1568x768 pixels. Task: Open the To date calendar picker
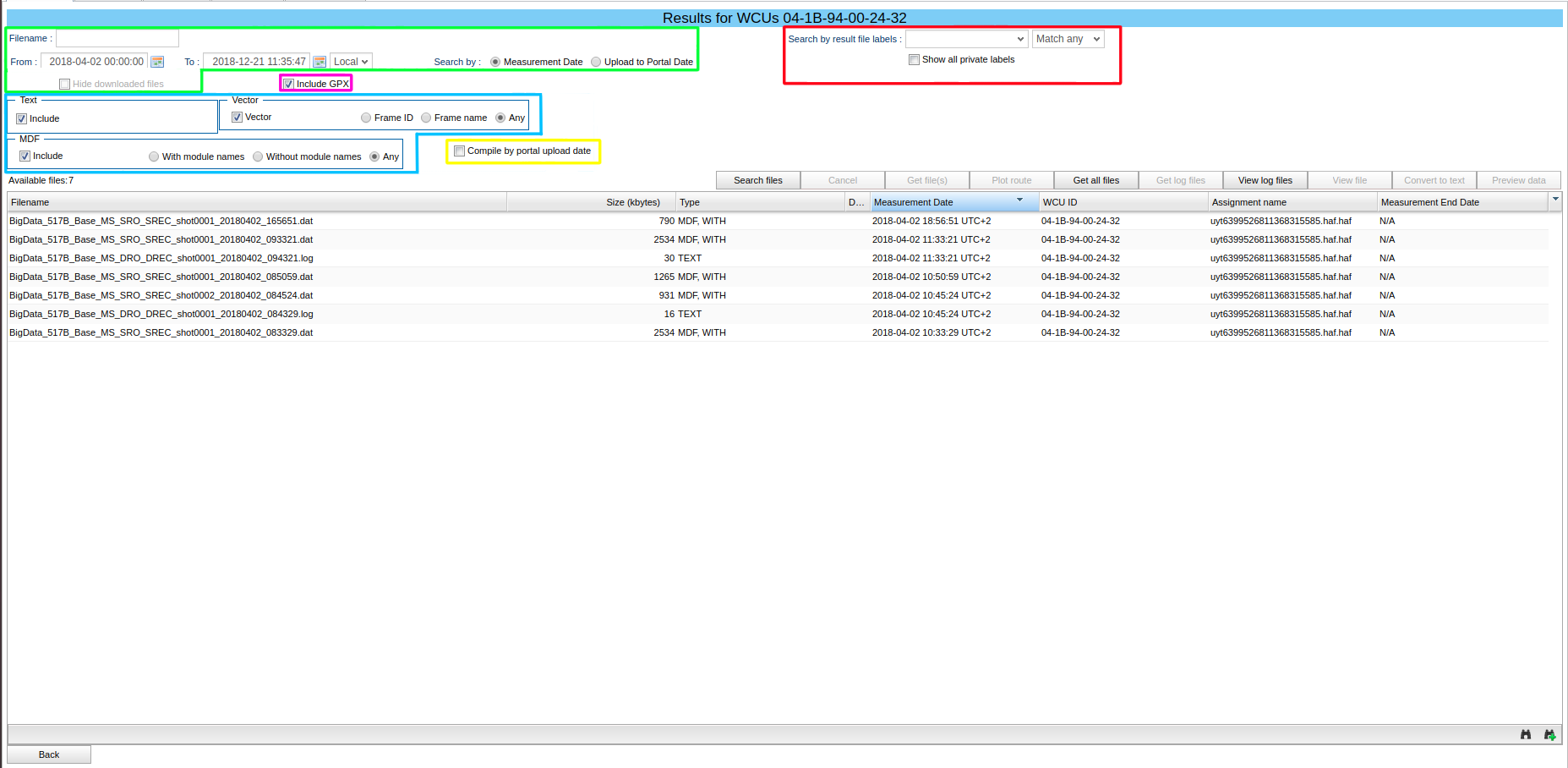coord(320,62)
